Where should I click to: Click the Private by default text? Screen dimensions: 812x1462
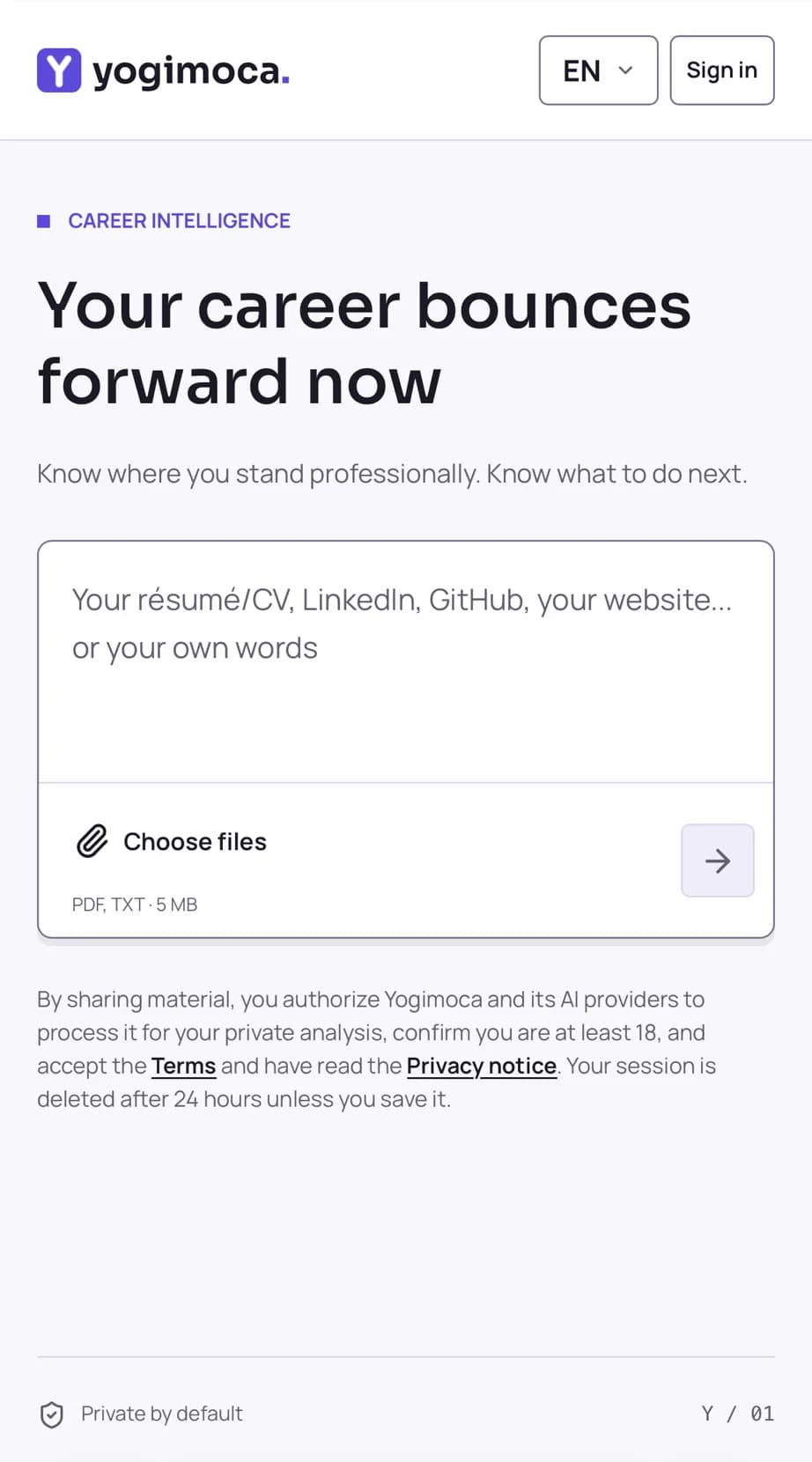(162, 1414)
